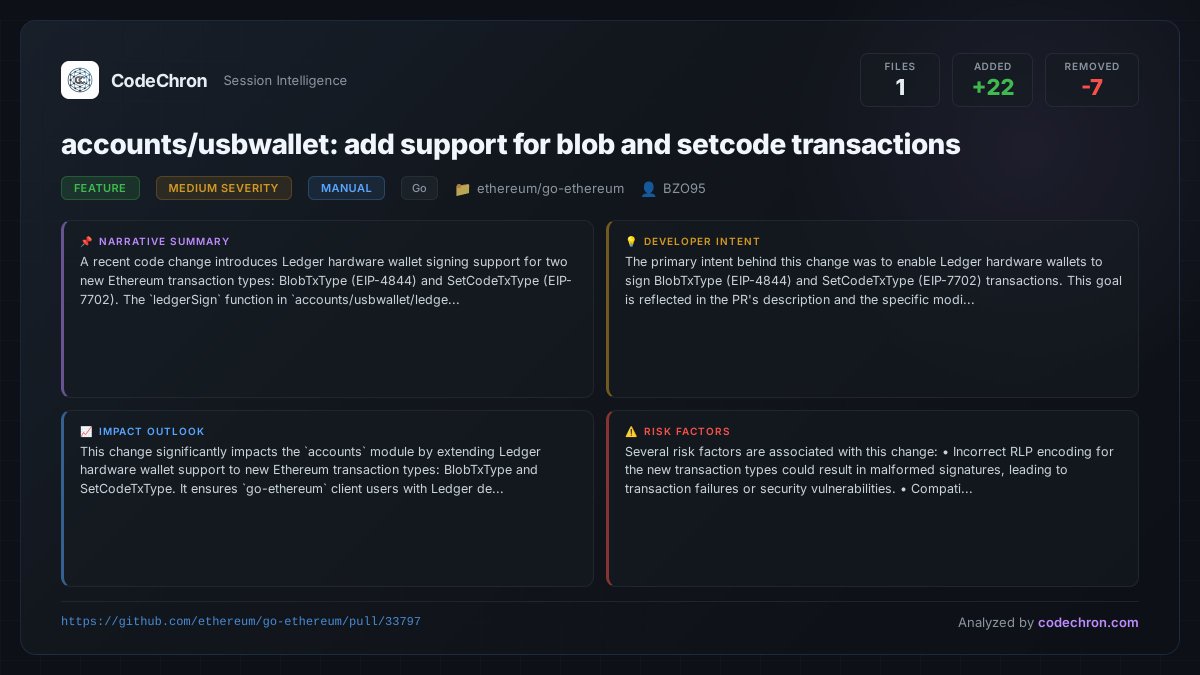Click the Go language tag
The height and width of the screenshot is (675, 1200).
click(x=419, y=188)
